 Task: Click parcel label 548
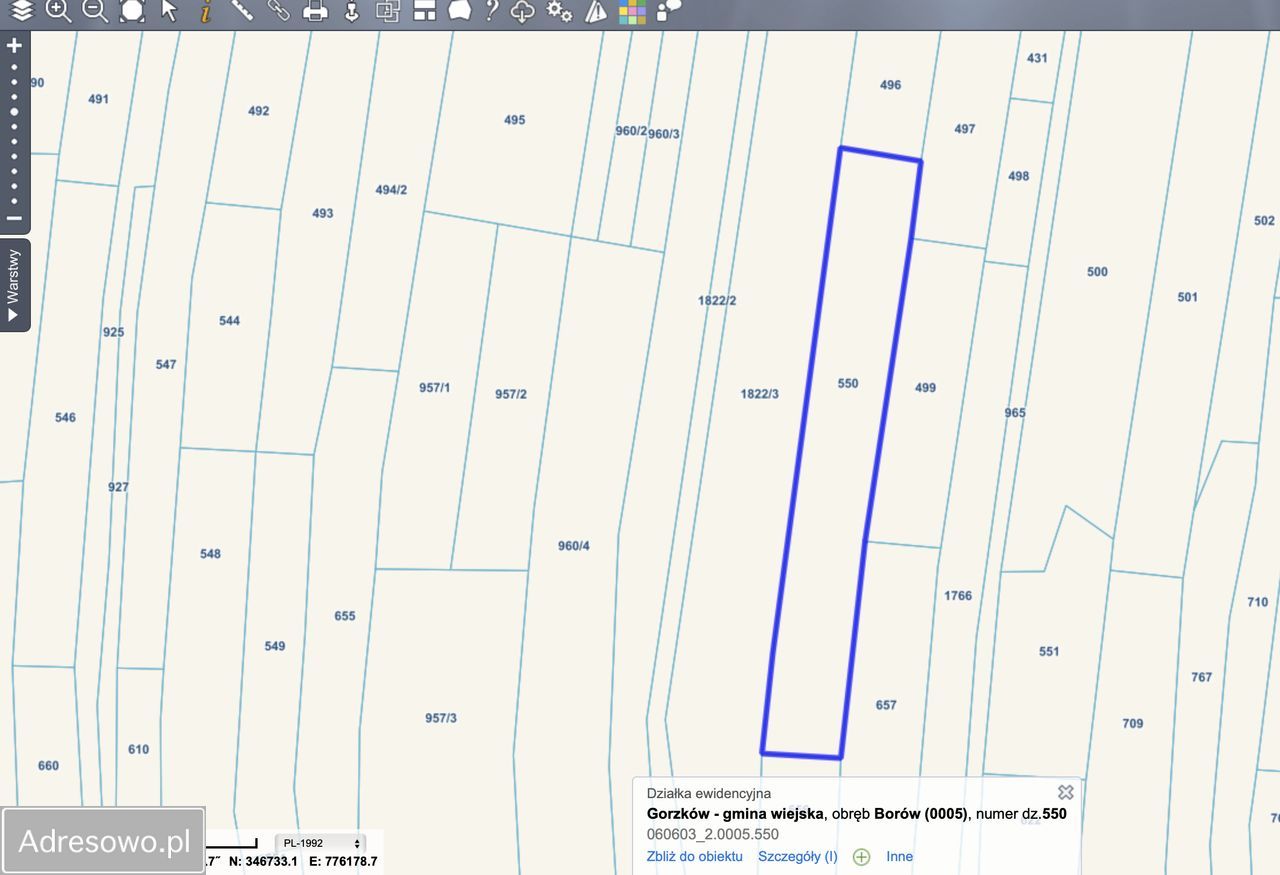(x=210, y=554)
